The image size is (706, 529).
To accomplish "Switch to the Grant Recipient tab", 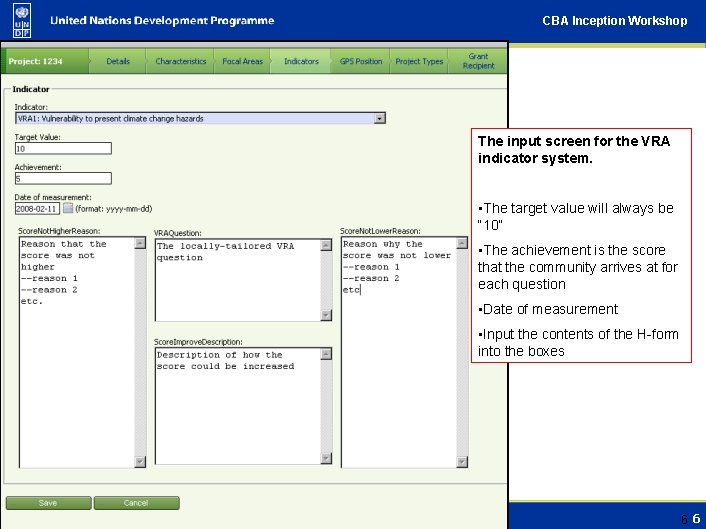I will (478, 61).
